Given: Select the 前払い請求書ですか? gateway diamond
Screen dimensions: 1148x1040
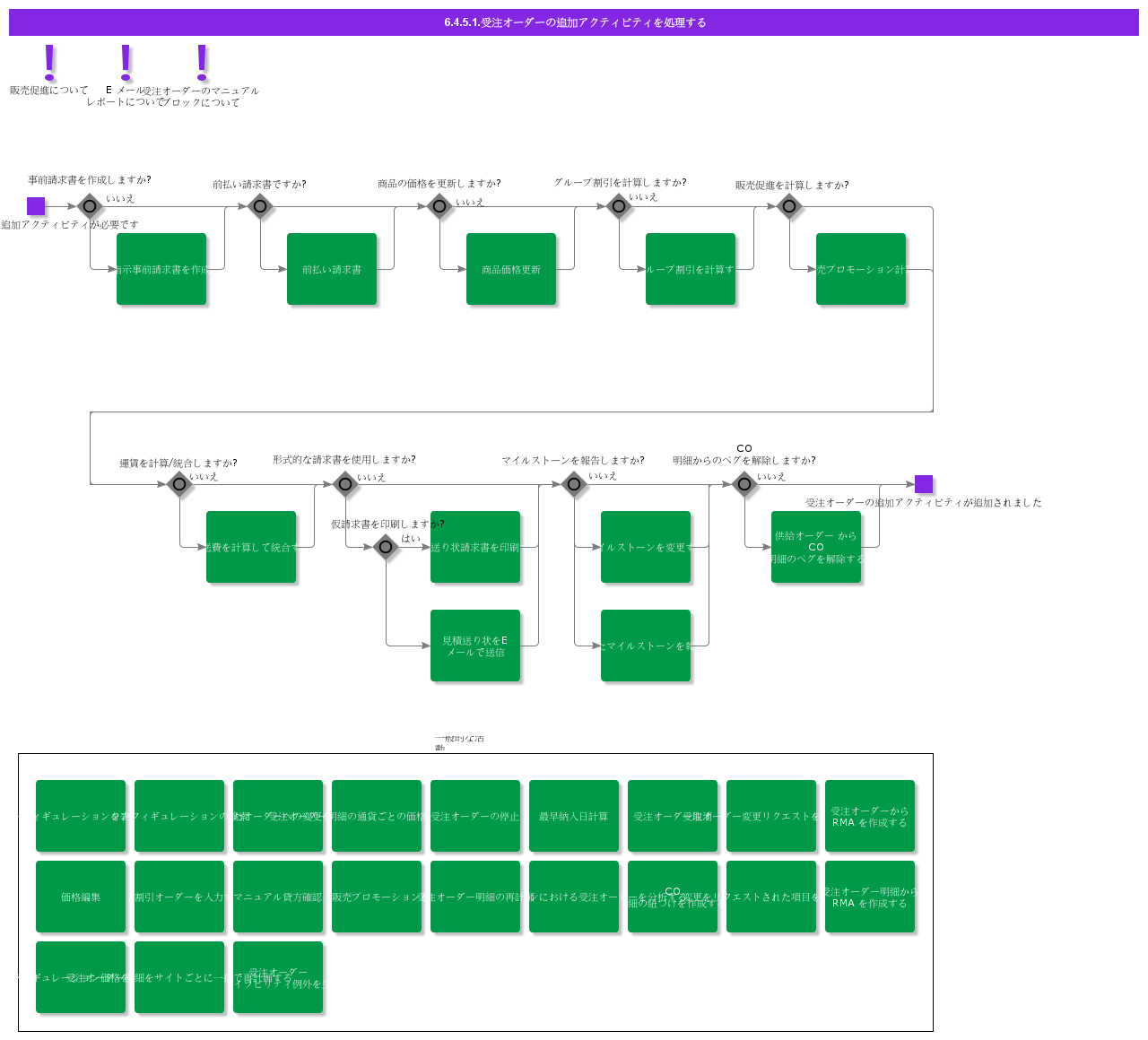Looking at the screenshot, I should pos(260,206).
